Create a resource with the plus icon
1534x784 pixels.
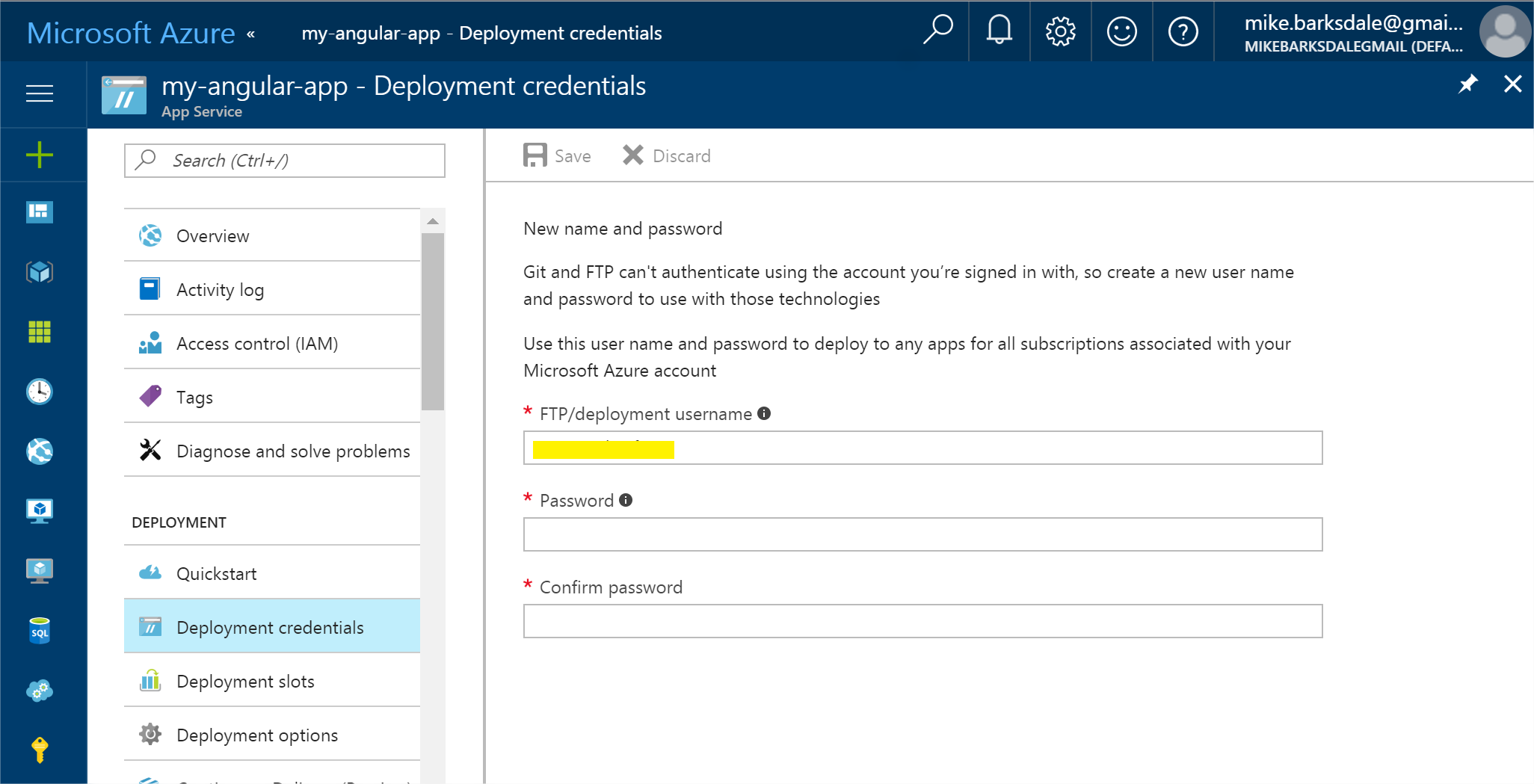pyautogui.click(x=39, y=155)
